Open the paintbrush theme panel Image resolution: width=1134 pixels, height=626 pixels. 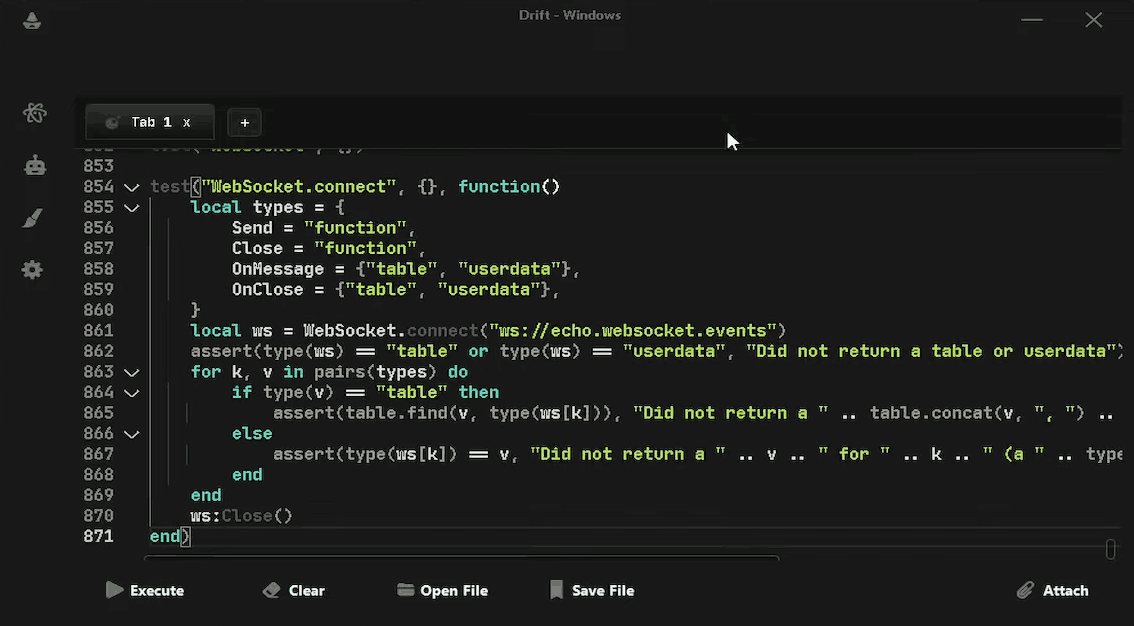[33, 218]
